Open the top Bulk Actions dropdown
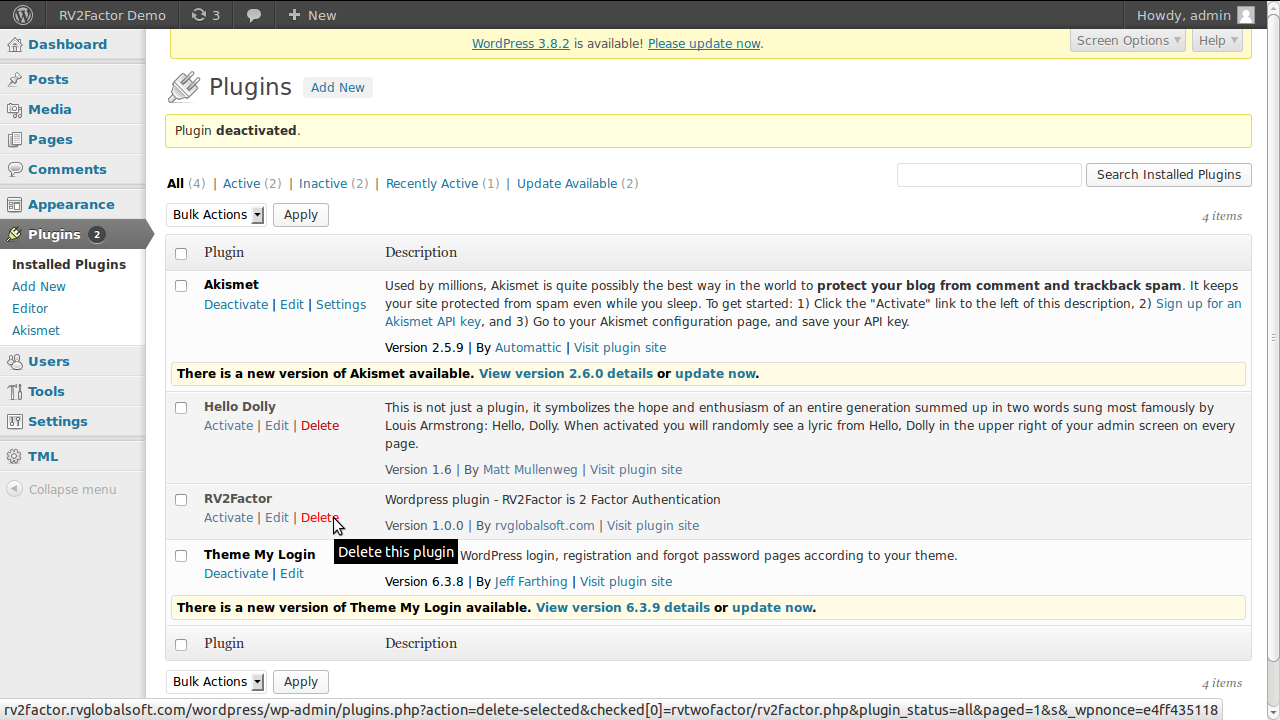The image size is (1280, 720). coord(217,214)
